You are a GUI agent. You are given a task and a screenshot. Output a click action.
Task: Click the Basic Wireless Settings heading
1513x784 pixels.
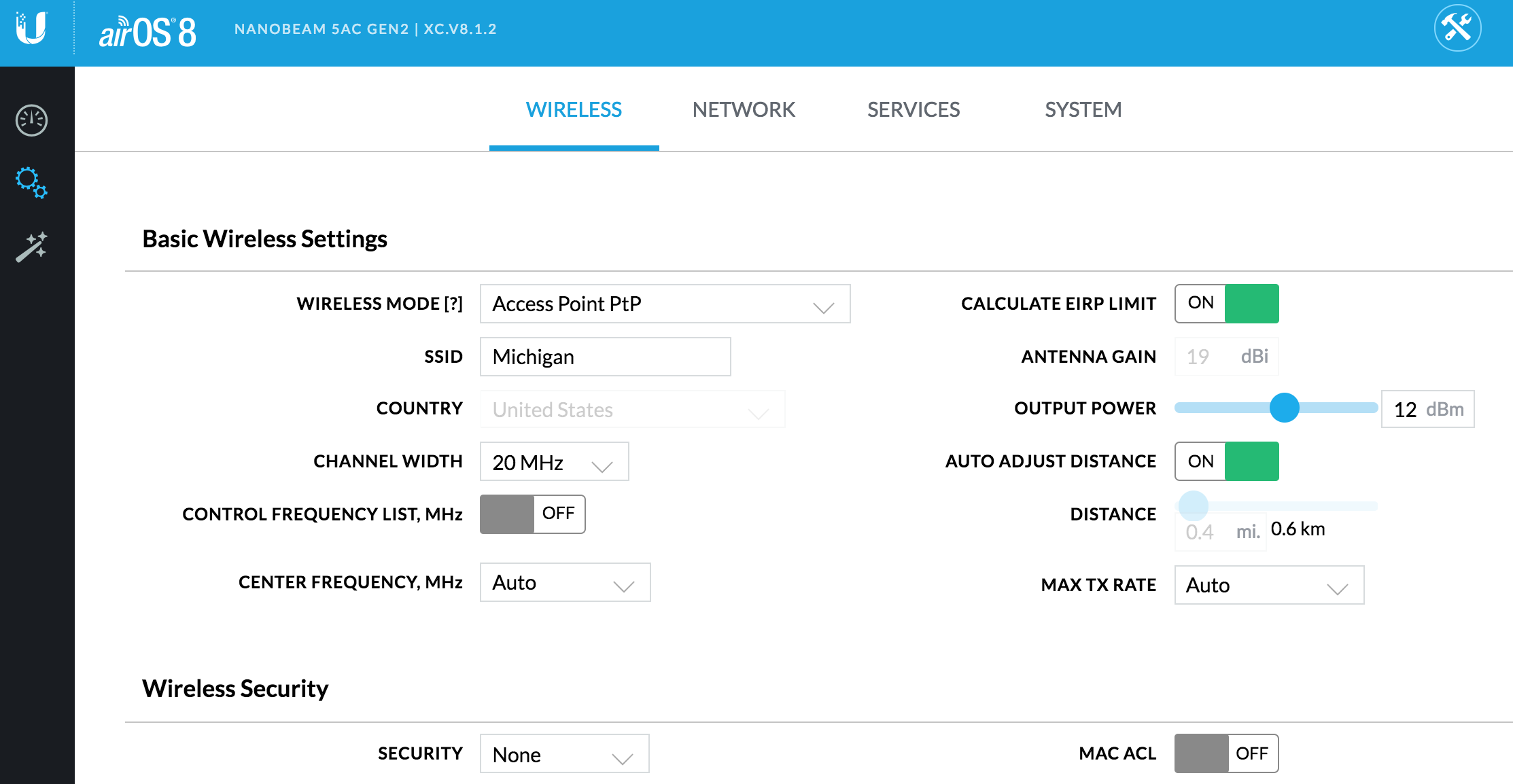(264, 239)
